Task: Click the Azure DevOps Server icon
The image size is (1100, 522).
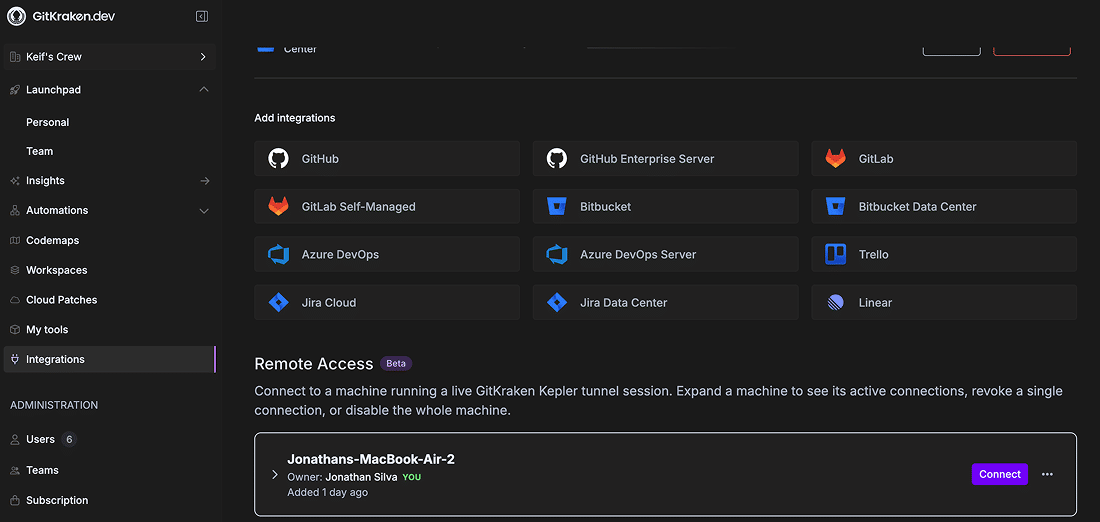Action: pos(557,254)
